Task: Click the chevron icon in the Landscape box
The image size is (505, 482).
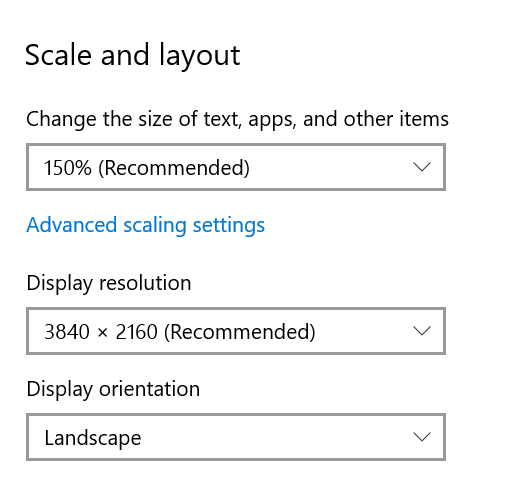Action: coord(422,437)
